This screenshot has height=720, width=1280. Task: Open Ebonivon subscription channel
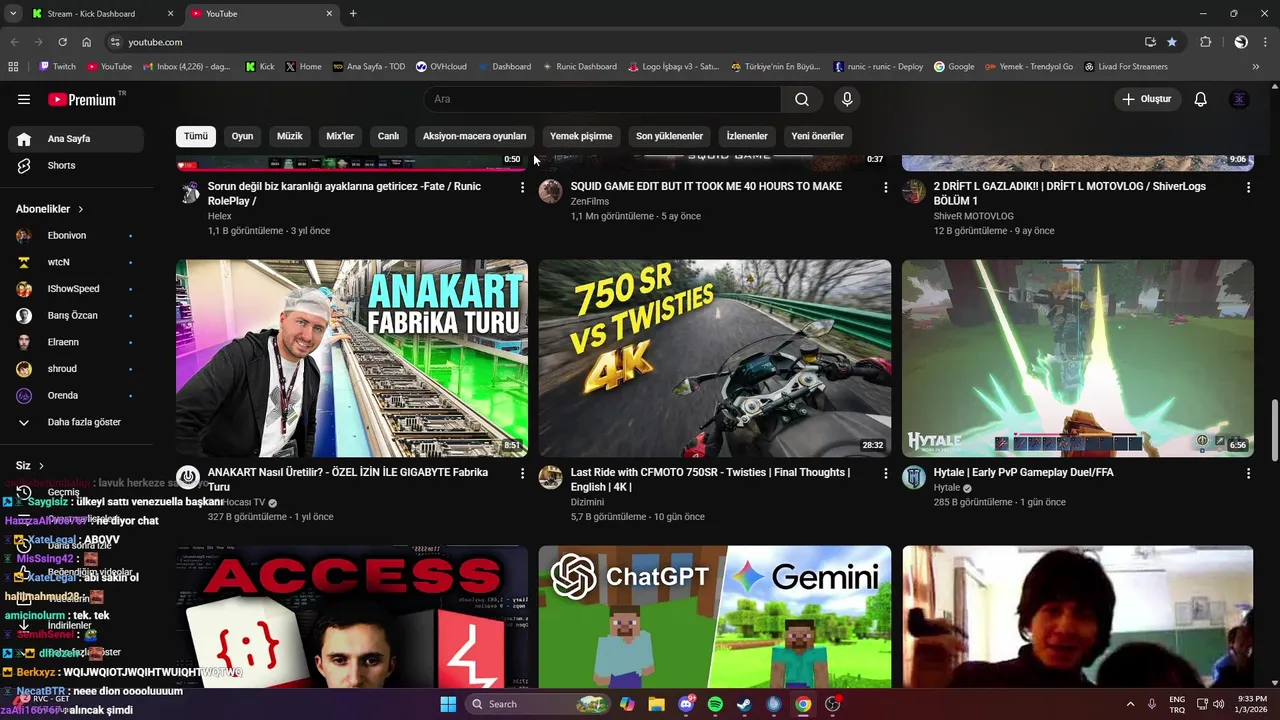click(76, 236)
